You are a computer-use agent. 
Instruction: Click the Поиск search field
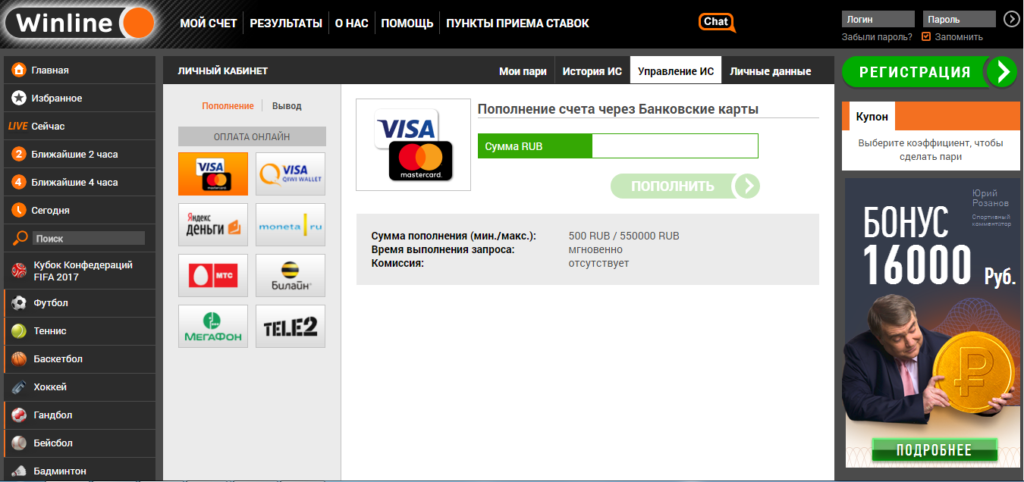click(89, 238)
